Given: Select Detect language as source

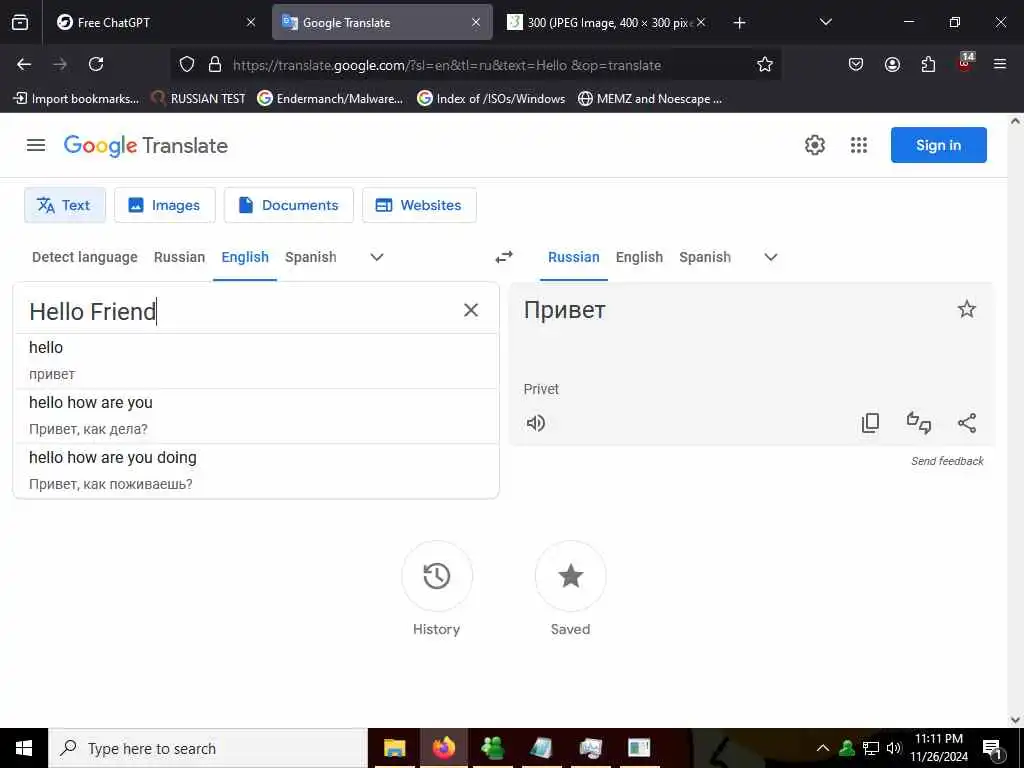Looking at the screenshot, I should point(85,257).
